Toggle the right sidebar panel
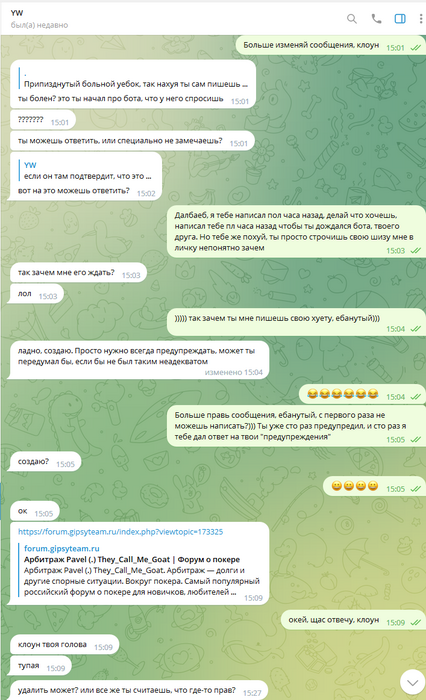This screenshot has height=700, width=426. [400, 19]
